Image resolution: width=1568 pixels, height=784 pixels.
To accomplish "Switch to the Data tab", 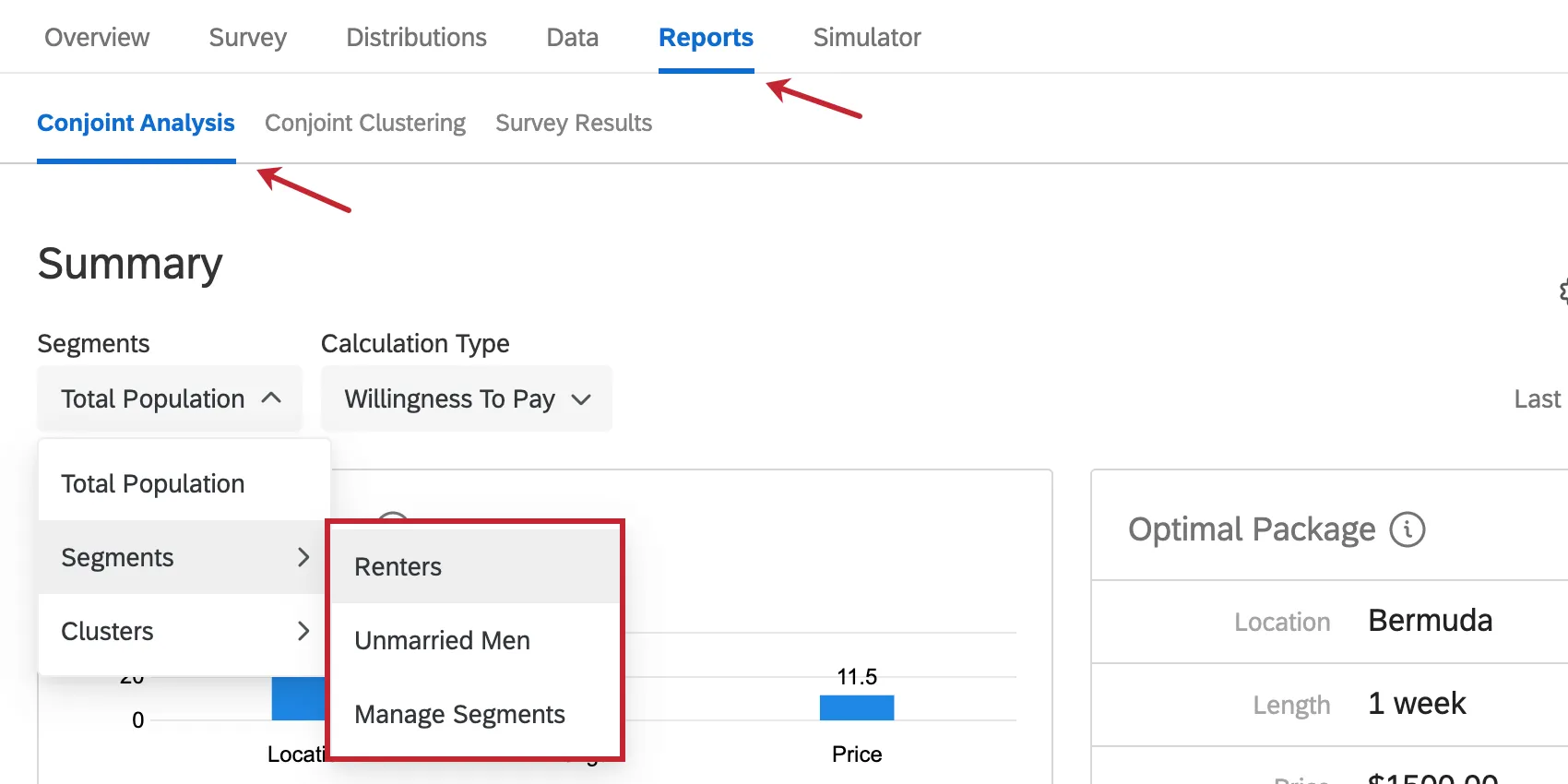I will click(x=572, y=38).
